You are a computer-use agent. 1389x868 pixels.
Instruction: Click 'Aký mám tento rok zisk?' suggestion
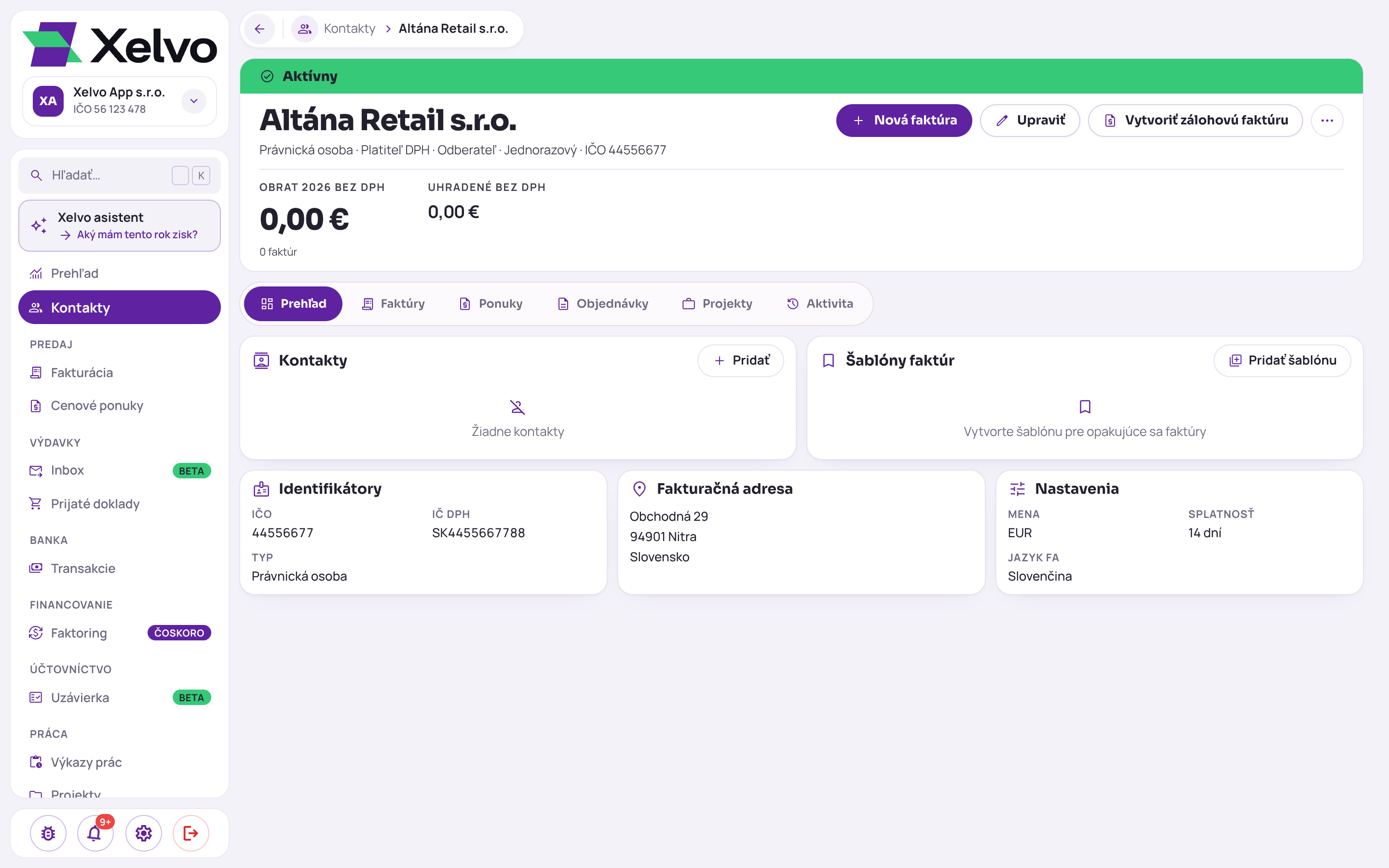pos(137,235)
